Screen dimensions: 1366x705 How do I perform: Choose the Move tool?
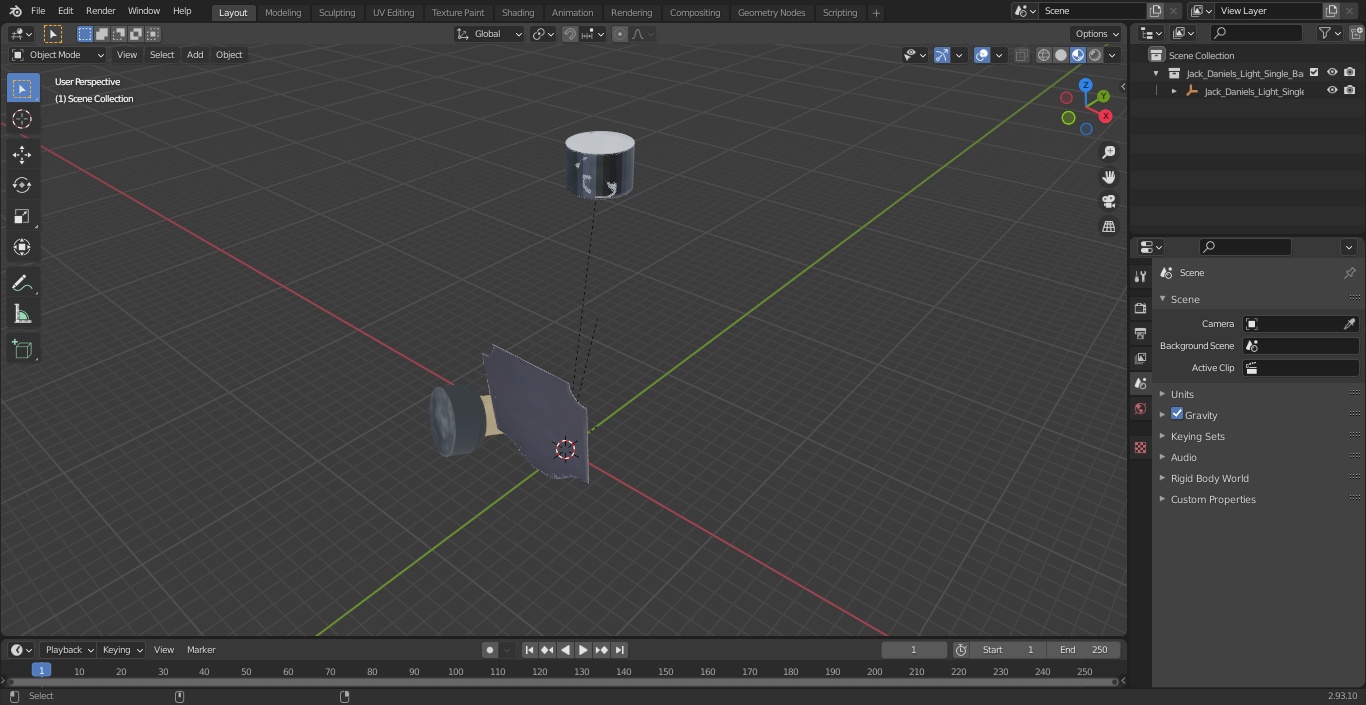(x=22, y=154)
